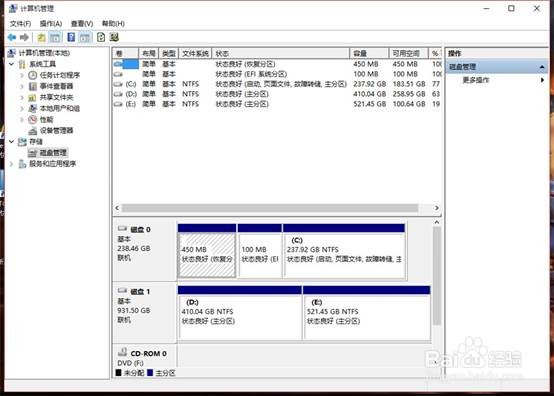Open 操作(A) menu
The width and height of the screenshot is (554, 396).
(51, 24)
